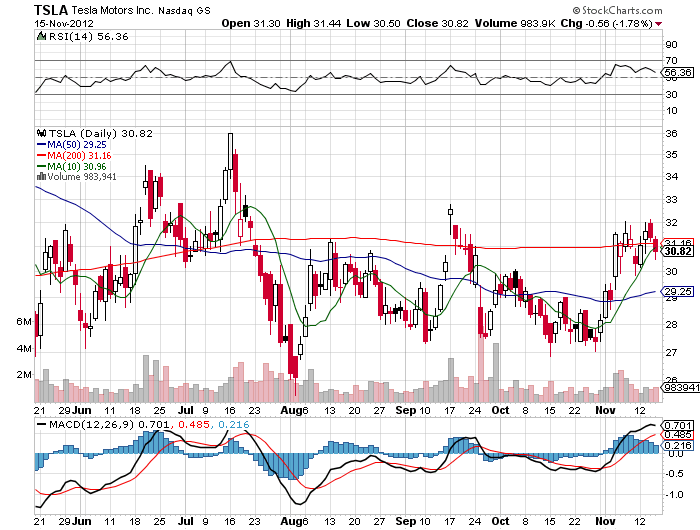700x530 pixels.
Task: Click the green RSI indicator icon
Action: pos(41,36)
